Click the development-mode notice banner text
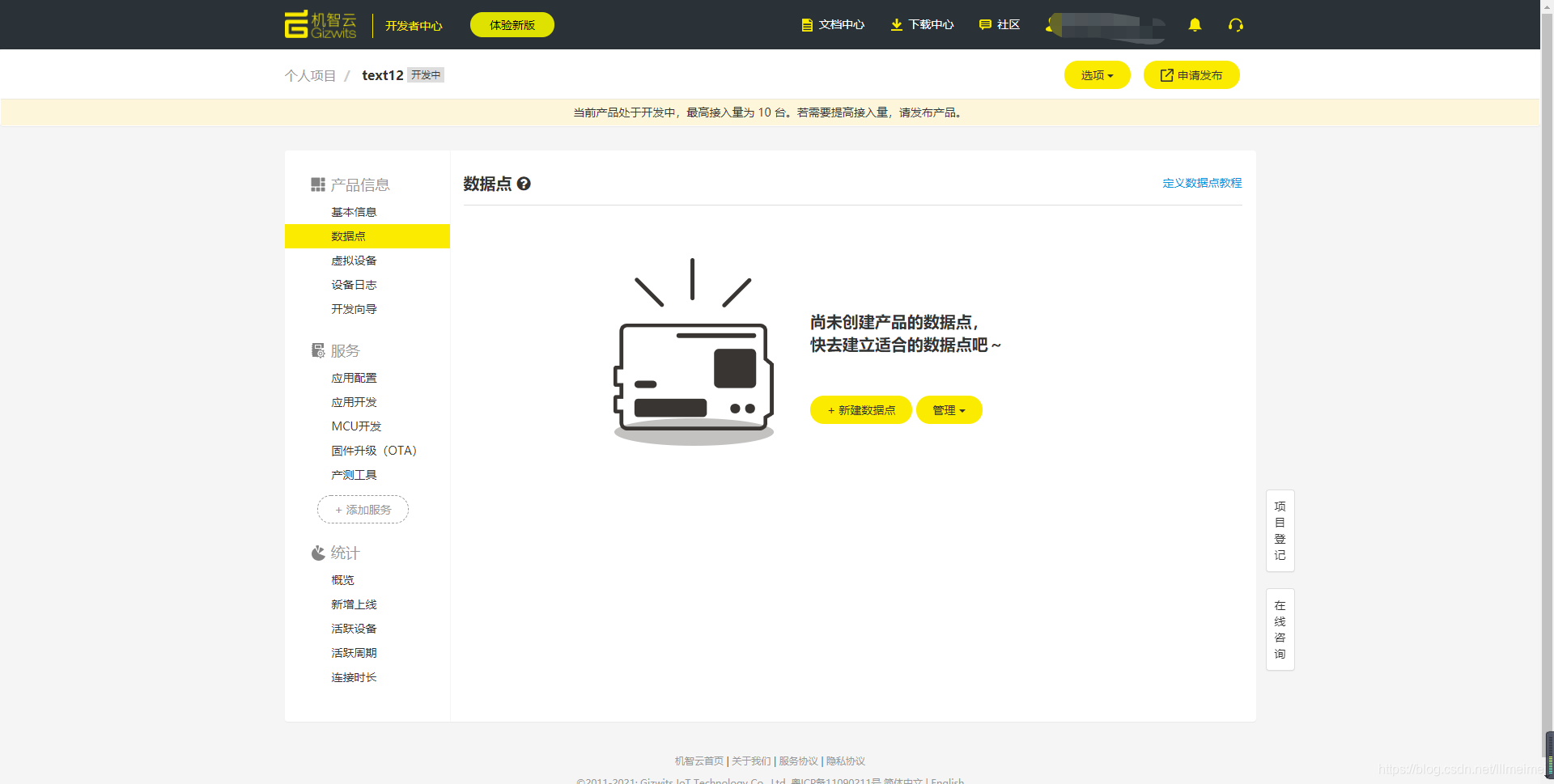 [769, 112]
